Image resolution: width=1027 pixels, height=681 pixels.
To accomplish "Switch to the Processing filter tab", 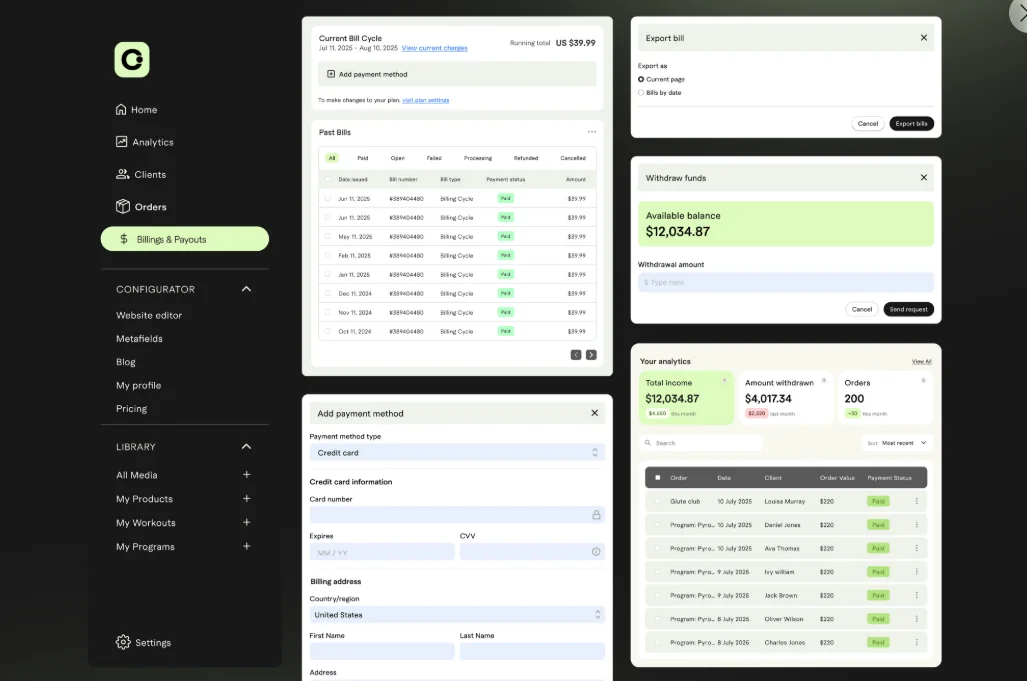I will pos(477,158).
